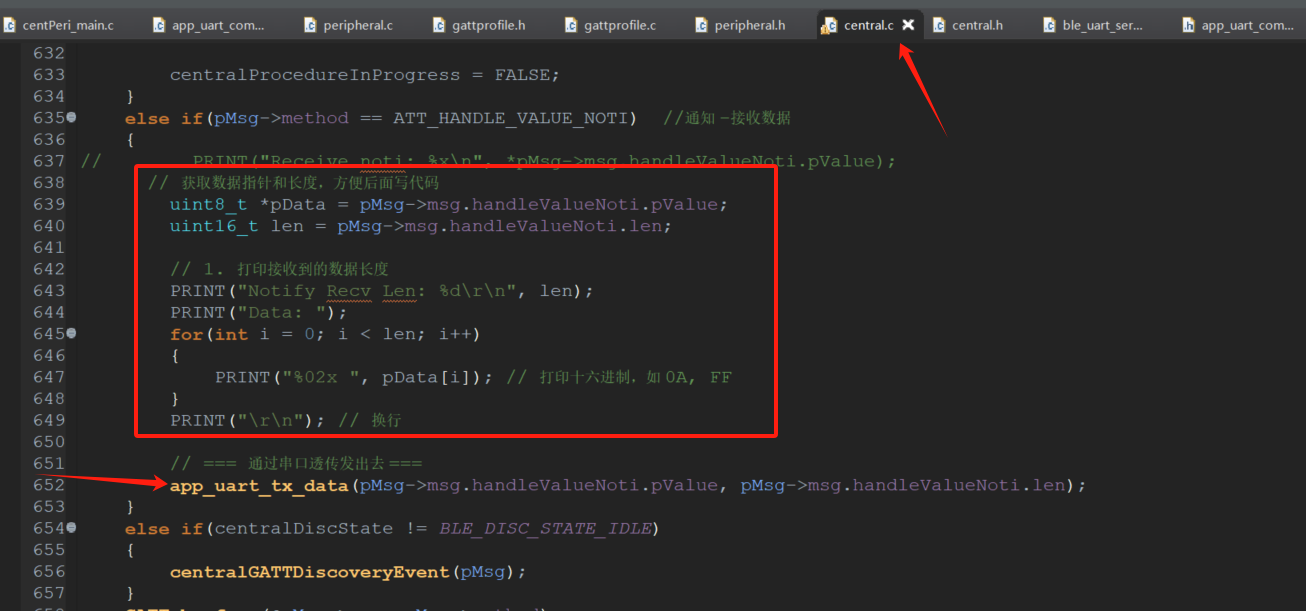Switch to the centPeri_main.c editor tab

(x=58, y=25)
